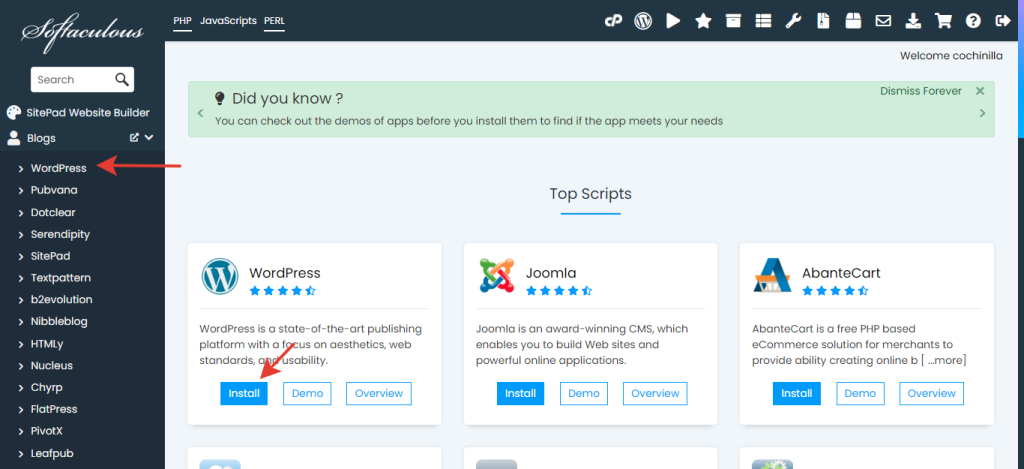Image resolution: width=1024 pixels, height=469 pixels.
Task: Open Demo for Joomla
Action: coord(583,393)
